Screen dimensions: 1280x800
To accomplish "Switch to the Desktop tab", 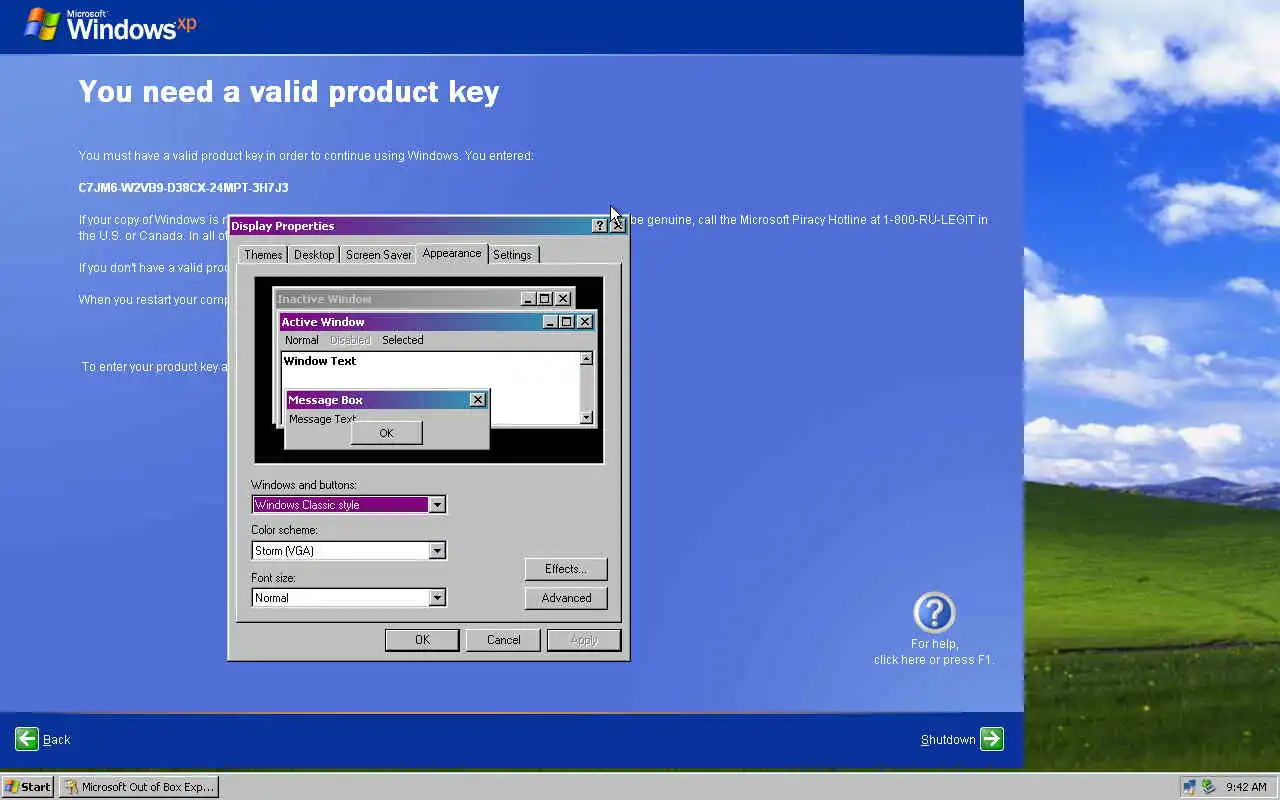I will (x=314, y=255).
